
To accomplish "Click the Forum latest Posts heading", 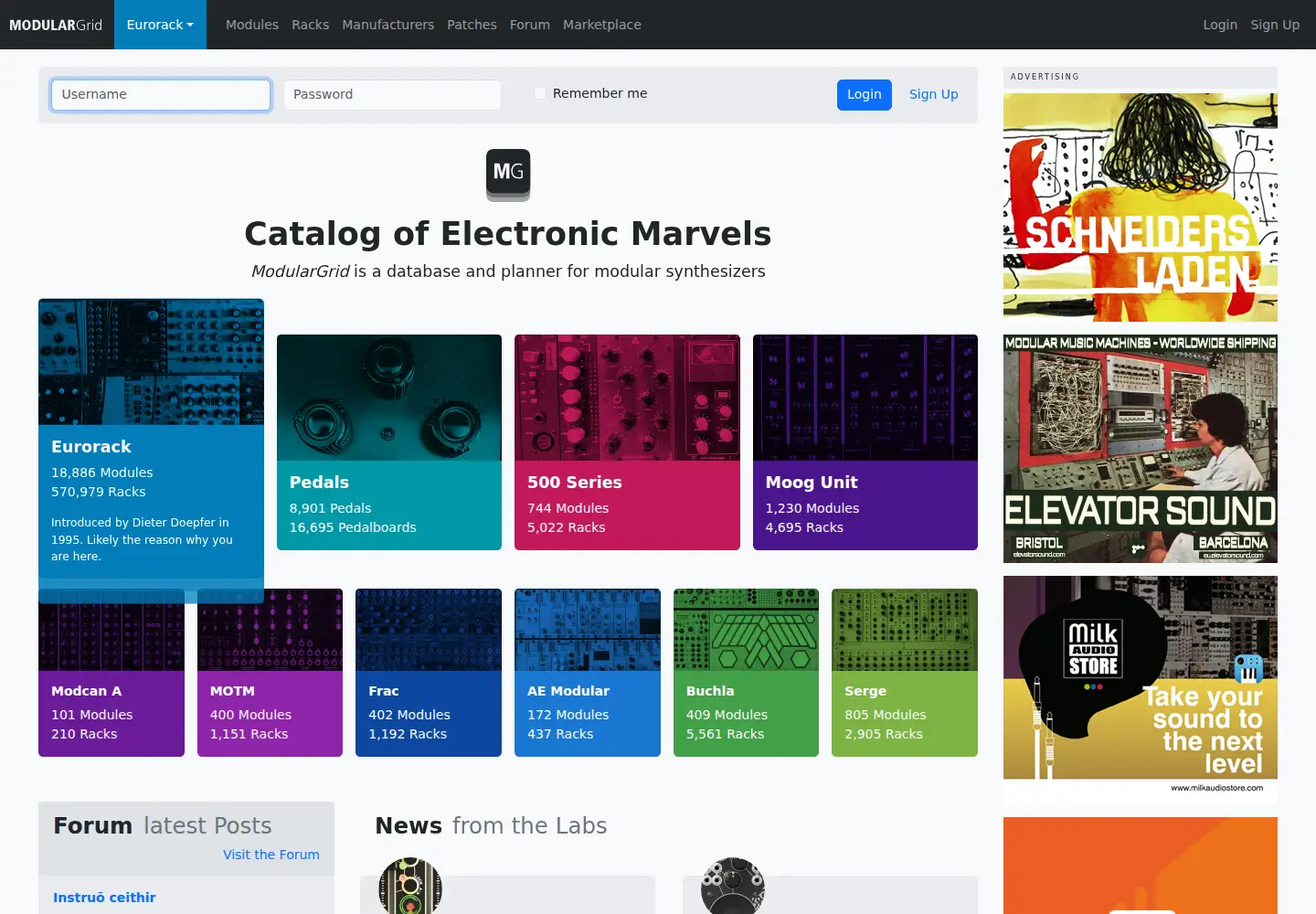I will [x=163, y=825].
